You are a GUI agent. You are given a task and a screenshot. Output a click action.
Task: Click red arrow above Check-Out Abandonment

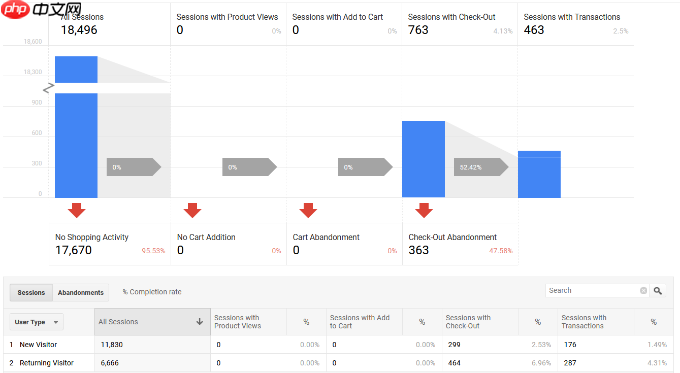point(424,210)
